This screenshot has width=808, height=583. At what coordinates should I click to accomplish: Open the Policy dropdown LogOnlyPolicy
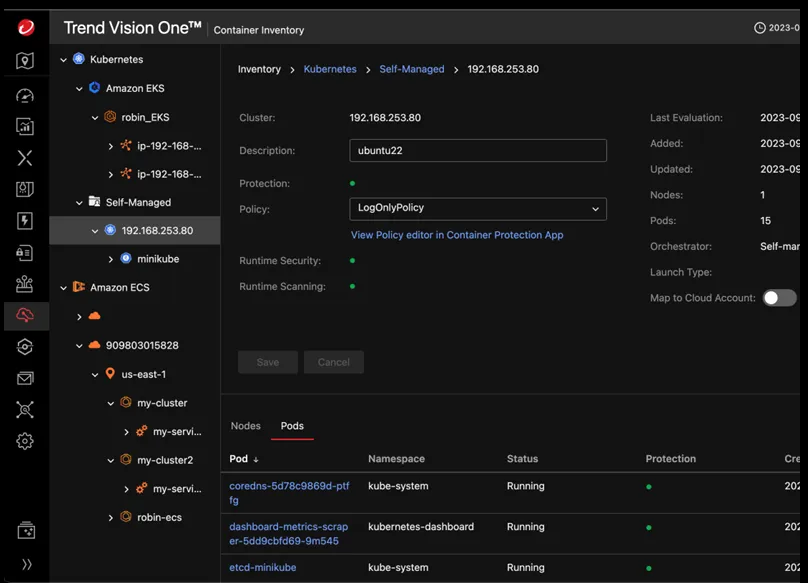click(477, 208)
